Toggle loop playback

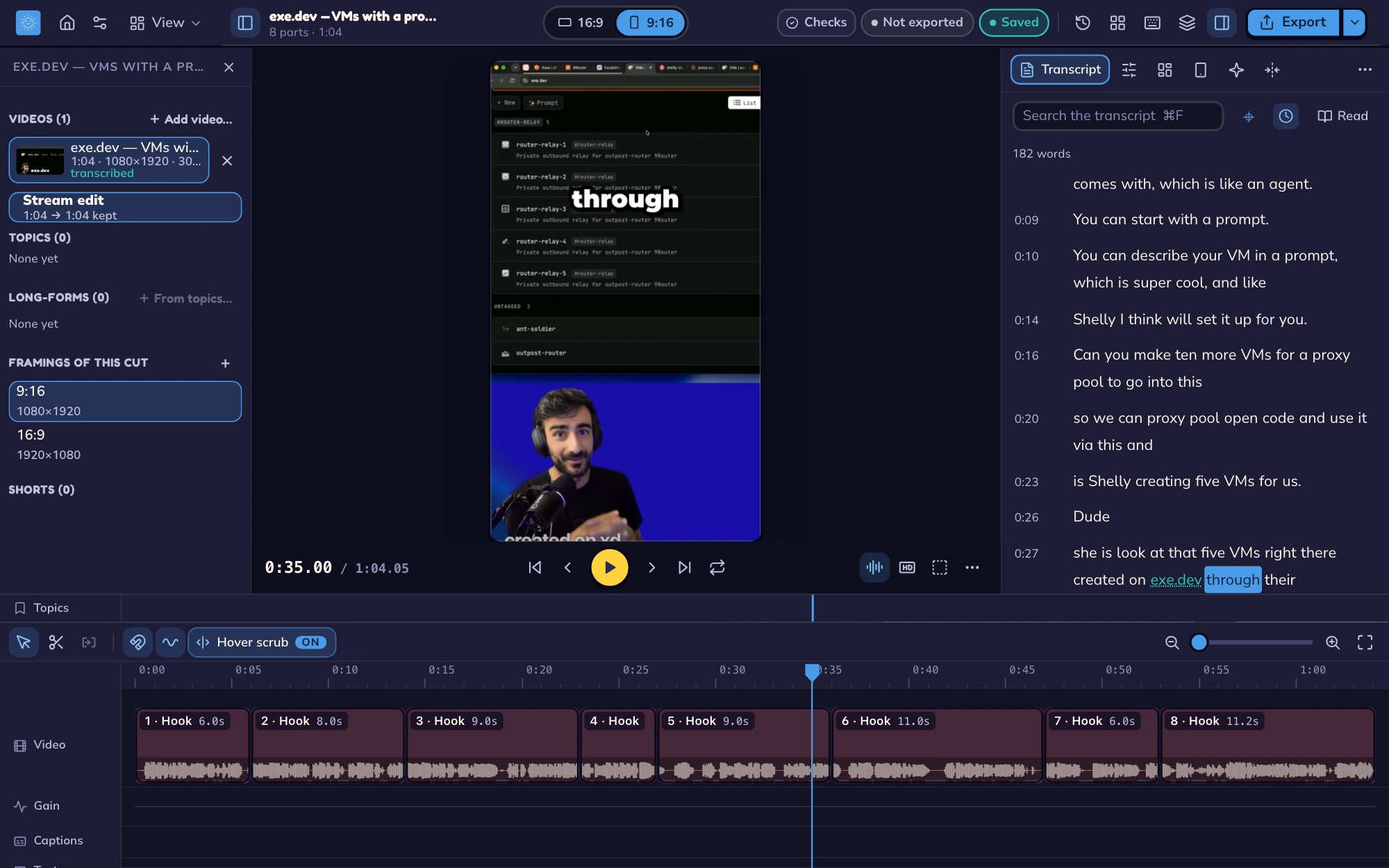(x=717, y=567)
